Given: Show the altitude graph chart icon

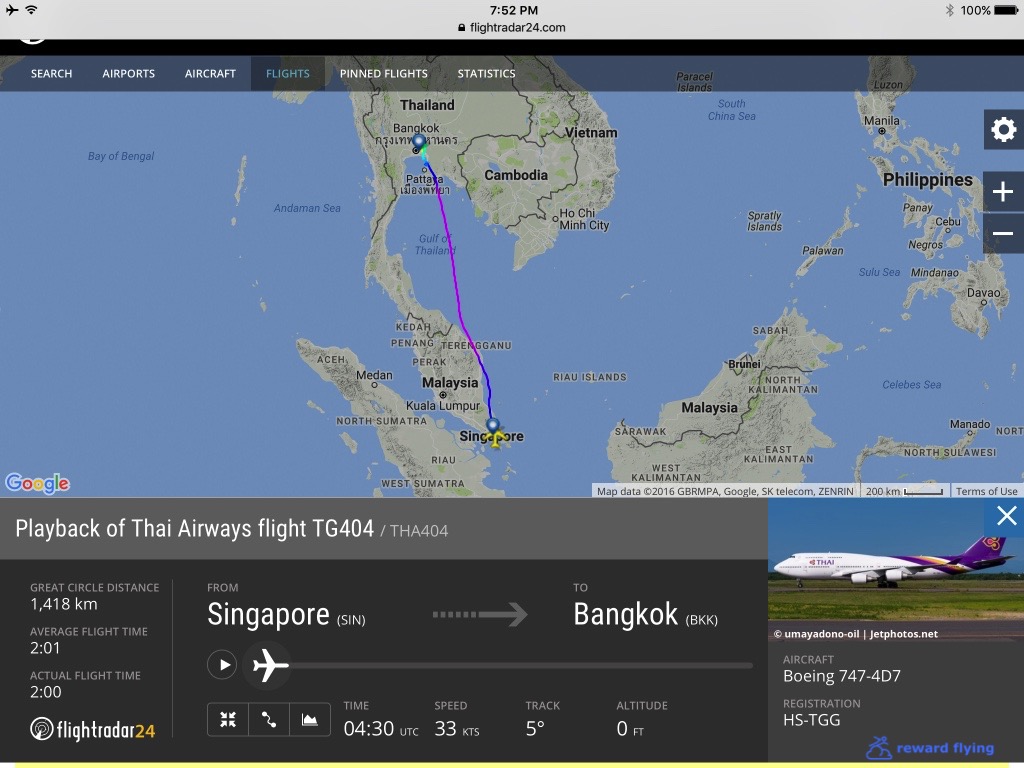Looking at the screenshot, I should coord(310,720).
